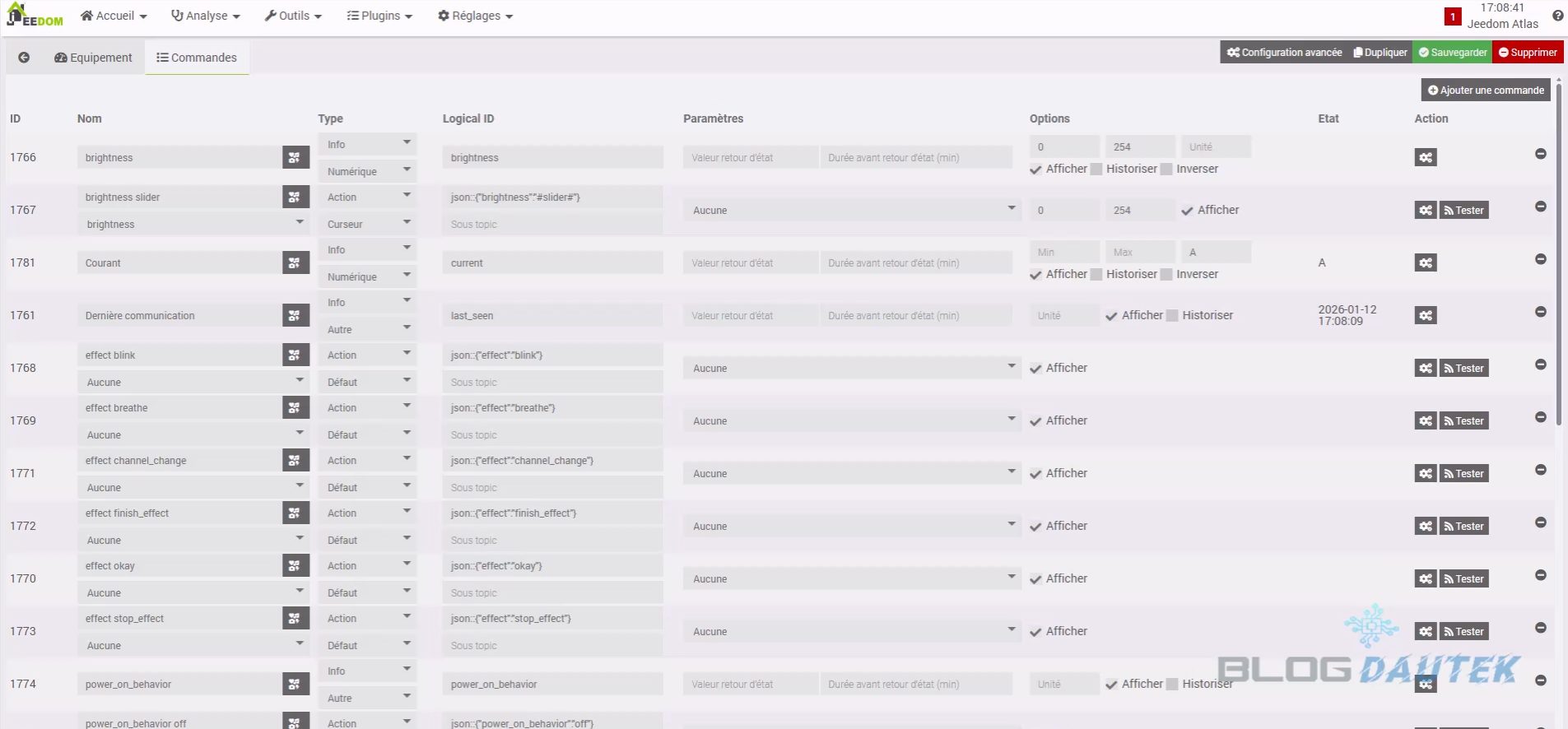
Task: Click the red notification badge
Action: (x=1453, y=16)
